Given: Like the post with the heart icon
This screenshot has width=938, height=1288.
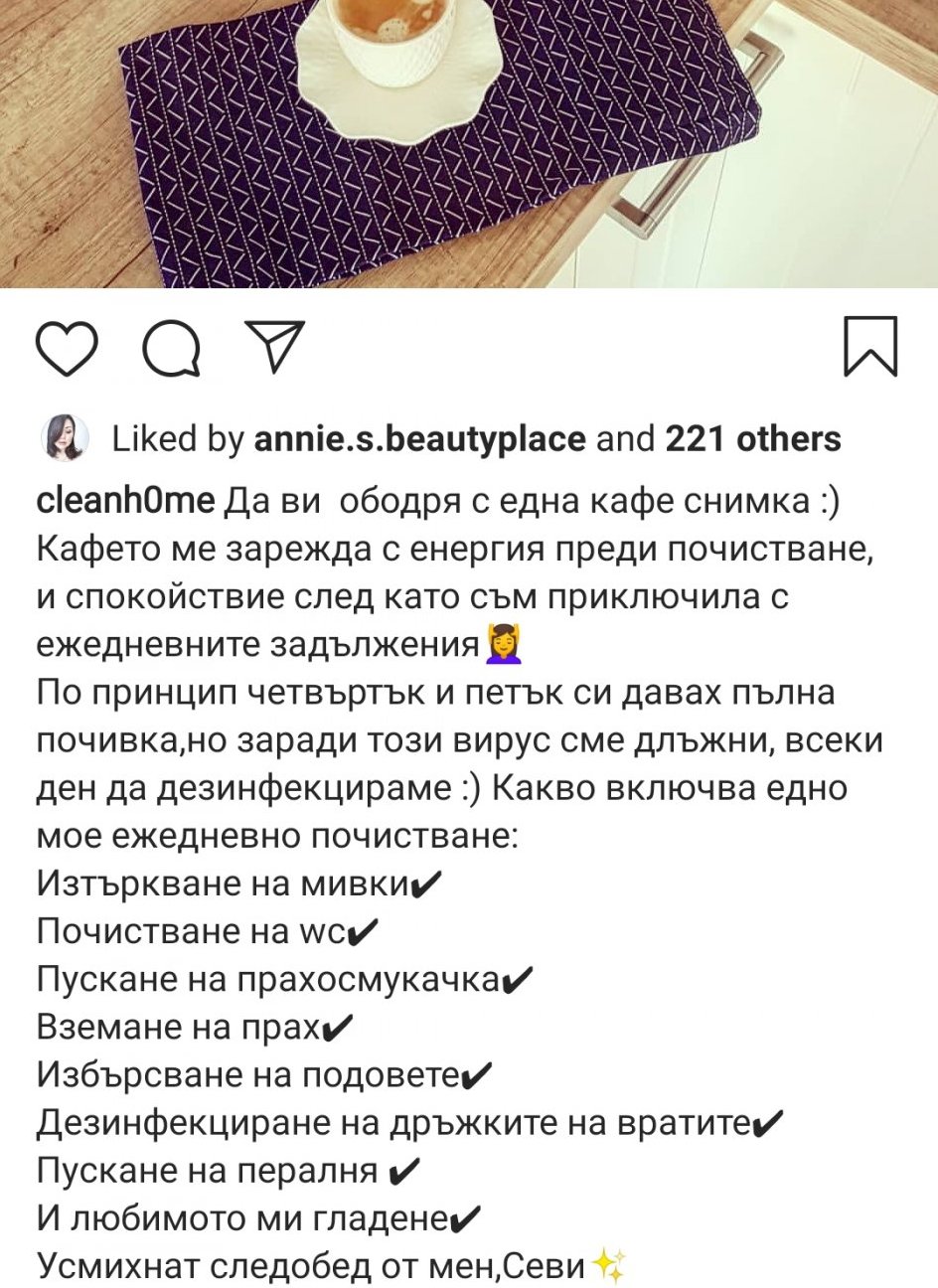Looking at the screenshot, I should (68, 347).
